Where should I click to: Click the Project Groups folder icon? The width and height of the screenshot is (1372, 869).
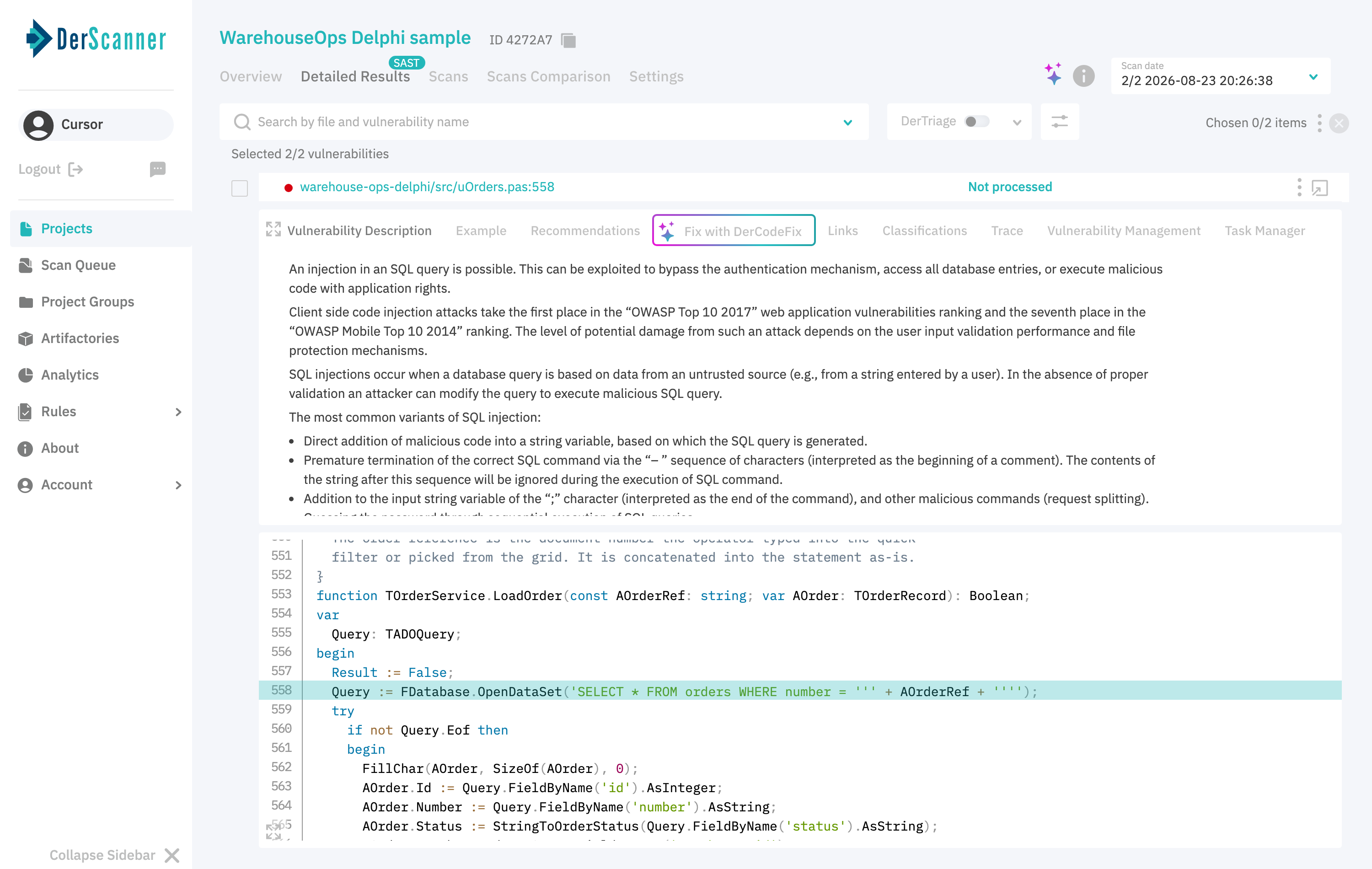[26, 302]
